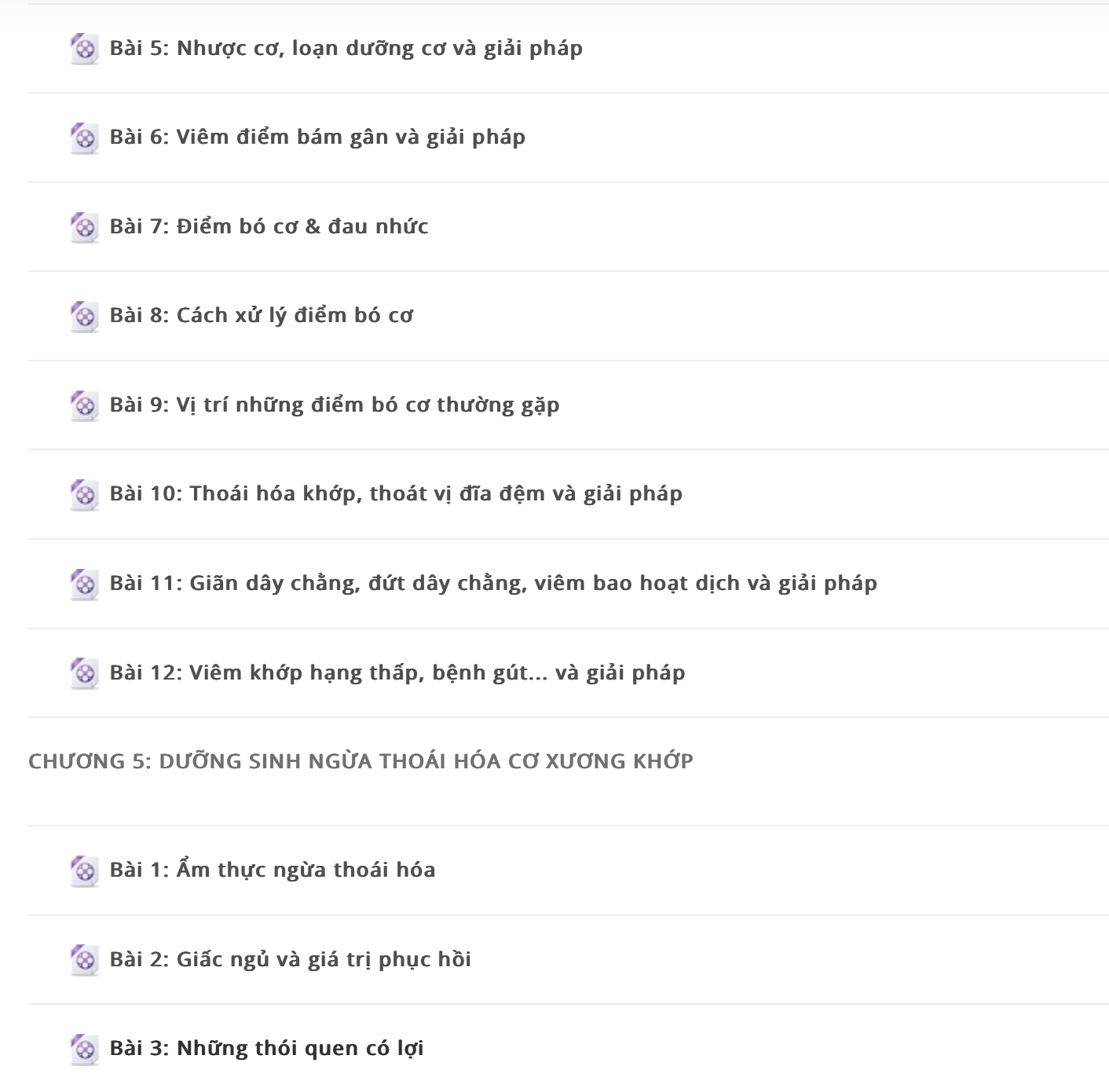The width and height of the screenshot is (1109, 1092).
Task: Click the video icon beside Bài 11
Action: [x=84, y=584]
